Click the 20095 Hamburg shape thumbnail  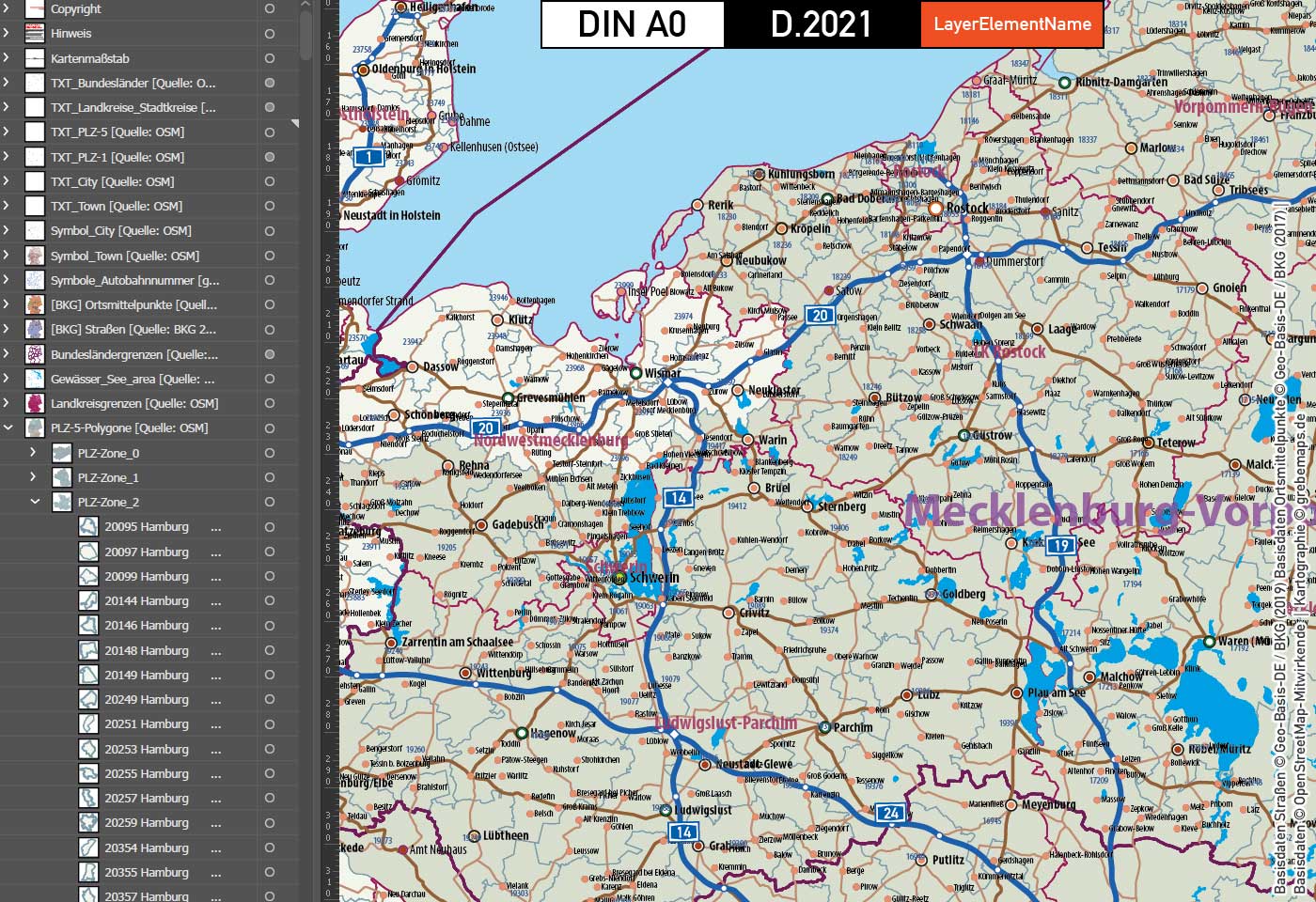87,526
